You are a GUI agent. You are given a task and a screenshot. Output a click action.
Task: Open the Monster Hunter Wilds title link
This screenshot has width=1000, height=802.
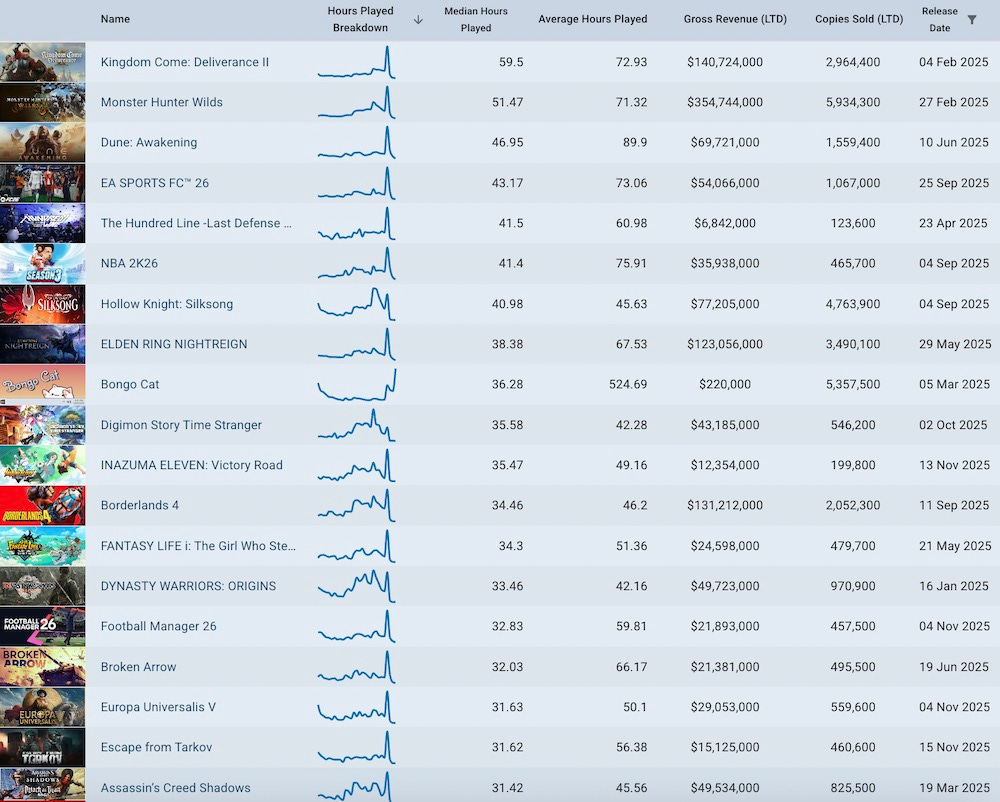pos(162,102)
